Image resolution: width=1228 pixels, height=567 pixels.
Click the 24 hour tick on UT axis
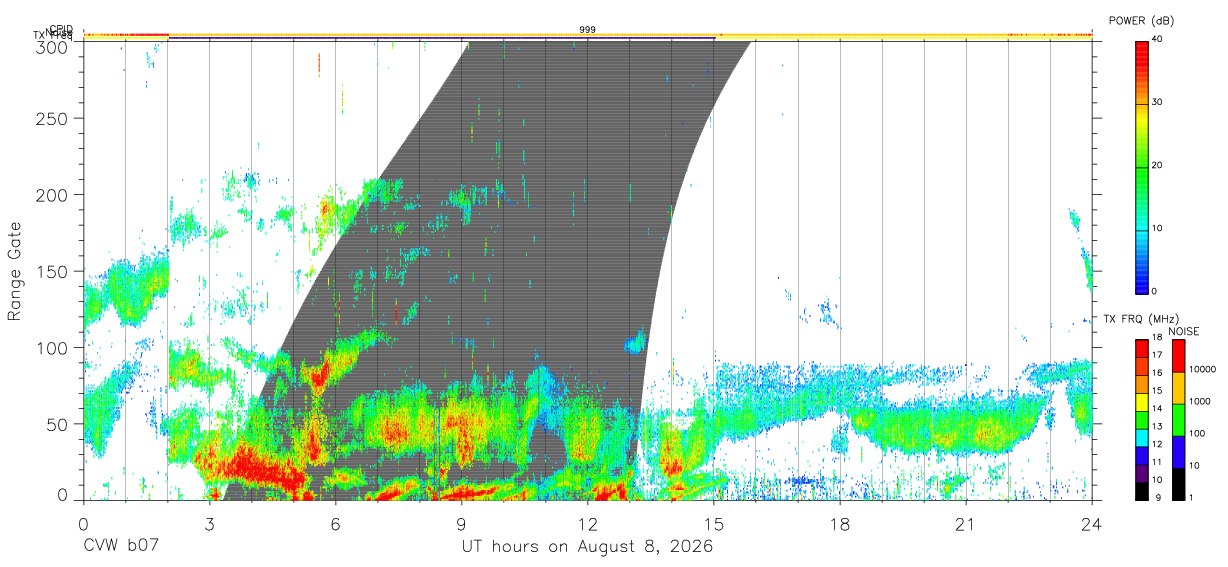click(1092, 524)
